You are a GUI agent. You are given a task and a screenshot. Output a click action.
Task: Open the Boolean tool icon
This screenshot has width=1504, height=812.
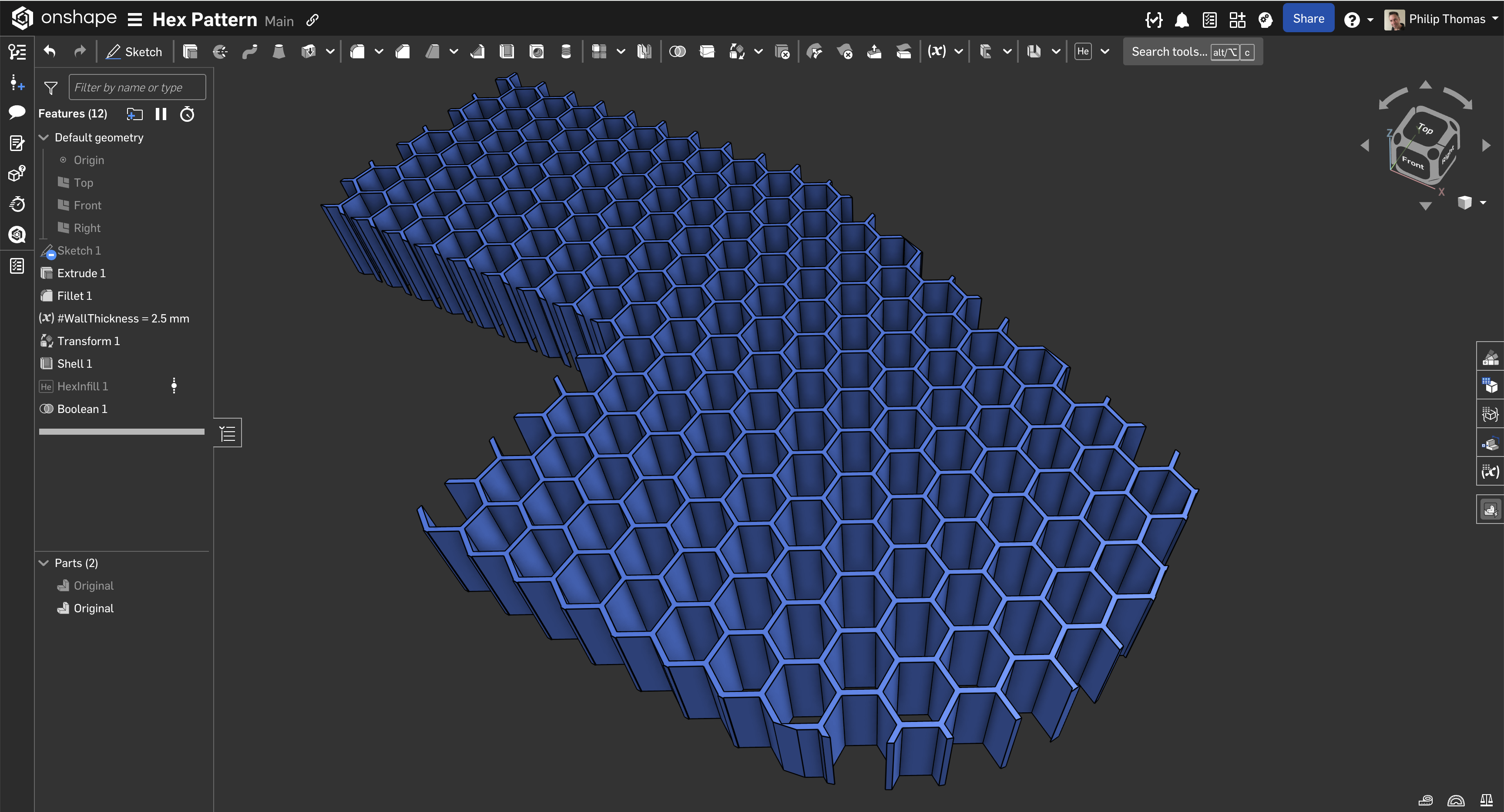(x=677, y=52)
